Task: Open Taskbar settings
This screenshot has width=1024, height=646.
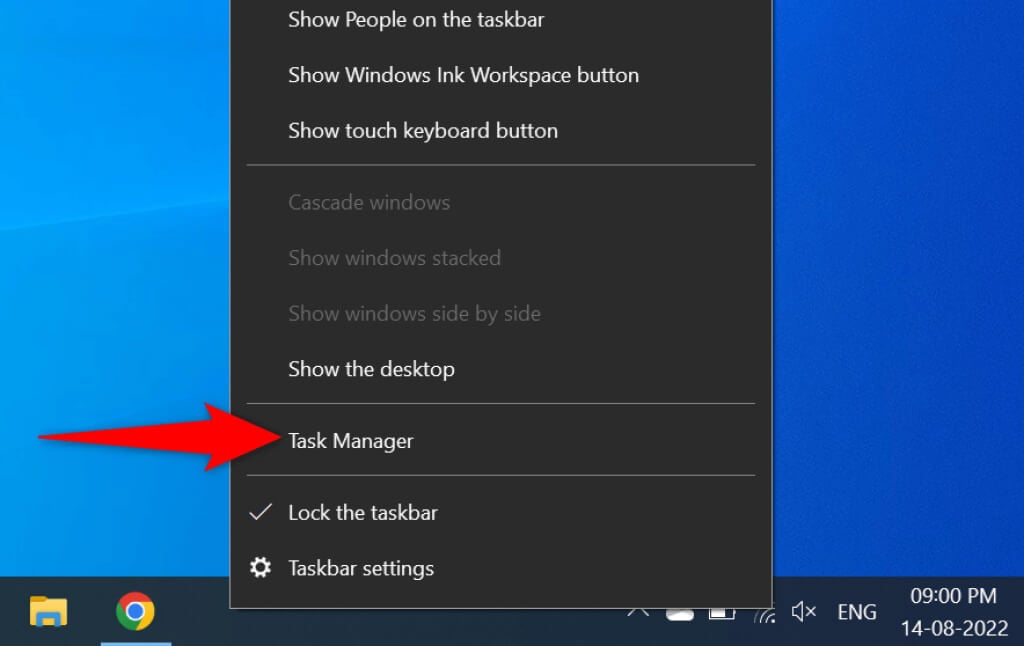Action: tap(360, 569)
